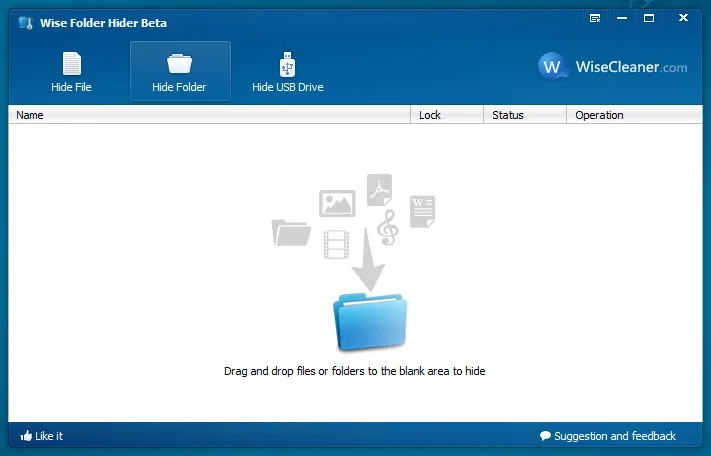Click the drag and drop hint text

[x=355, y=371]
